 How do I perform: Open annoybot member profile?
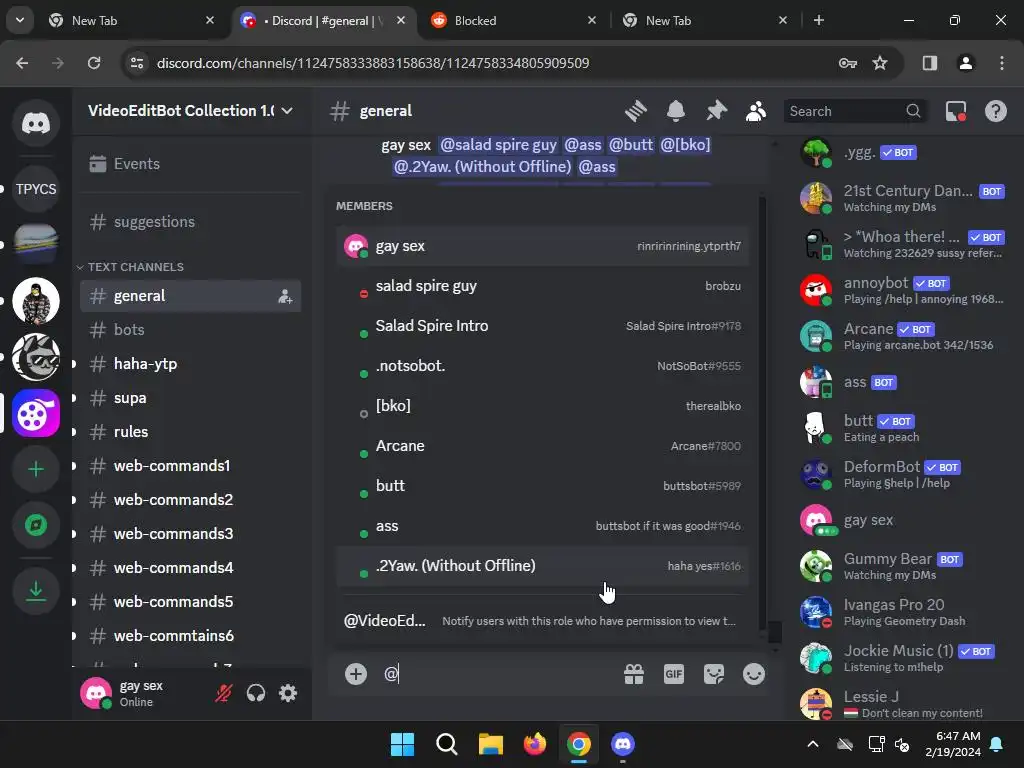pos(902,290)
